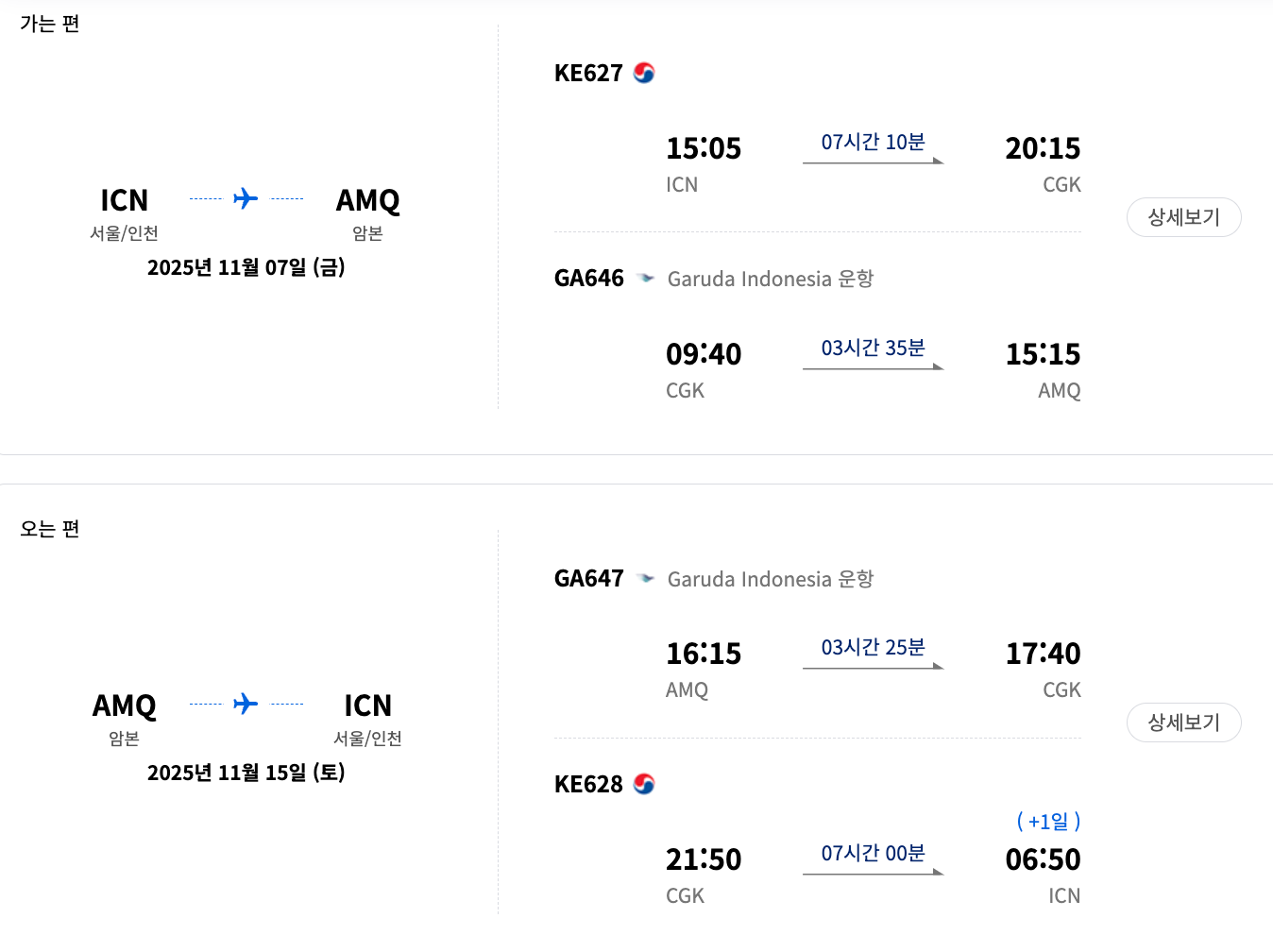
Task: Open 상세보기 for the return flight
Action: point(1184,722)
